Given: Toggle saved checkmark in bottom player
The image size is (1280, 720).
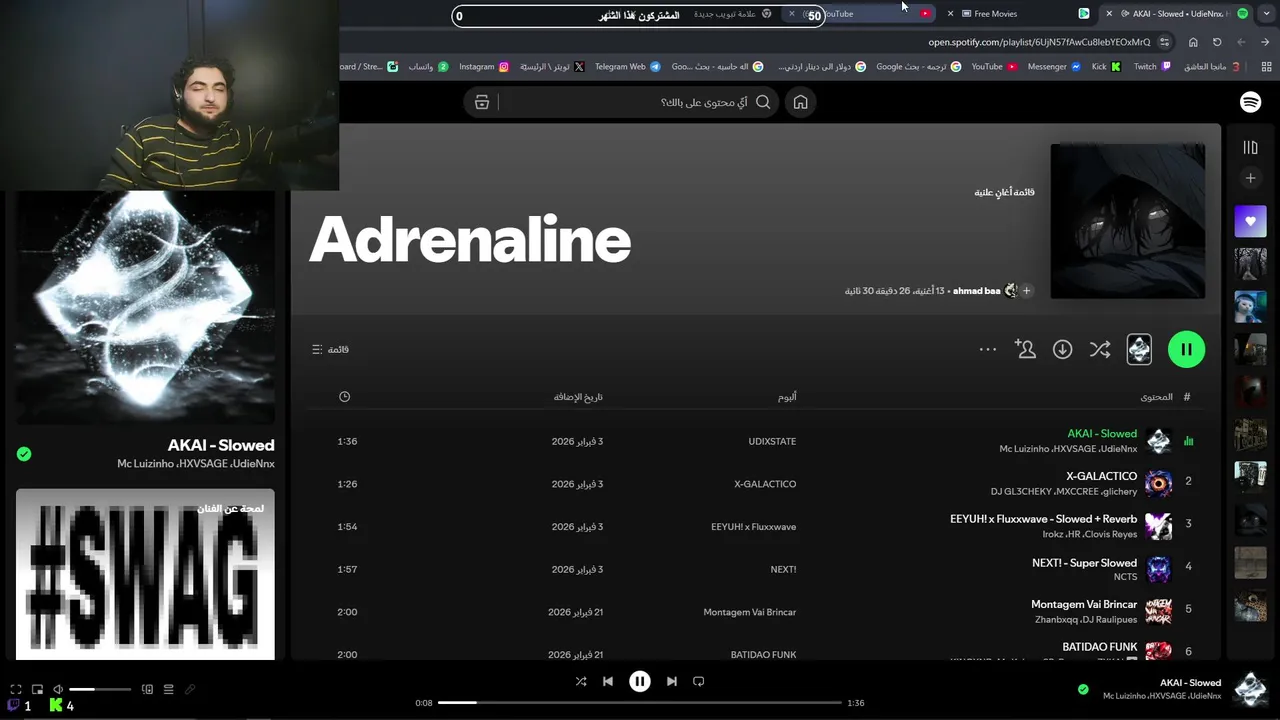Looking at the screenshot, I should coord(1083,689).
